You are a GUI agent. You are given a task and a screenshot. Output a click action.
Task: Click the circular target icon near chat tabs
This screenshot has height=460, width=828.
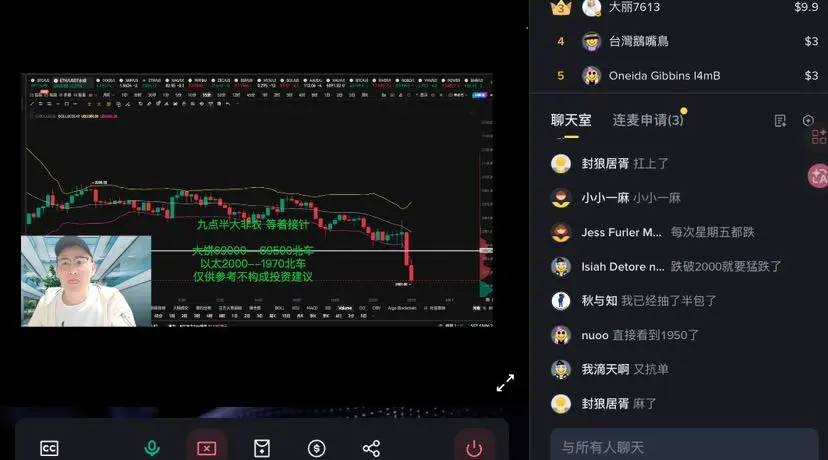point(808,120)
